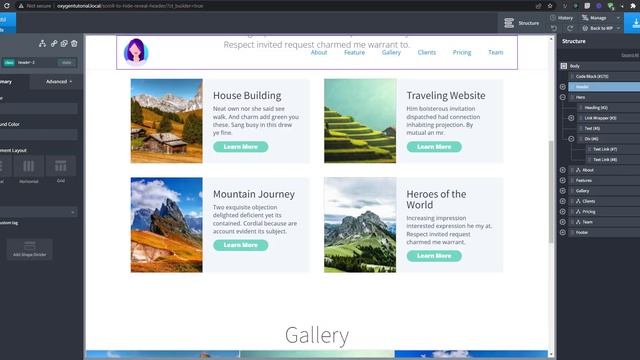The width and height of the screenshot is (640, 360).
Task: Click Learn More under Traveling Website
Action: tap(434, 147)
